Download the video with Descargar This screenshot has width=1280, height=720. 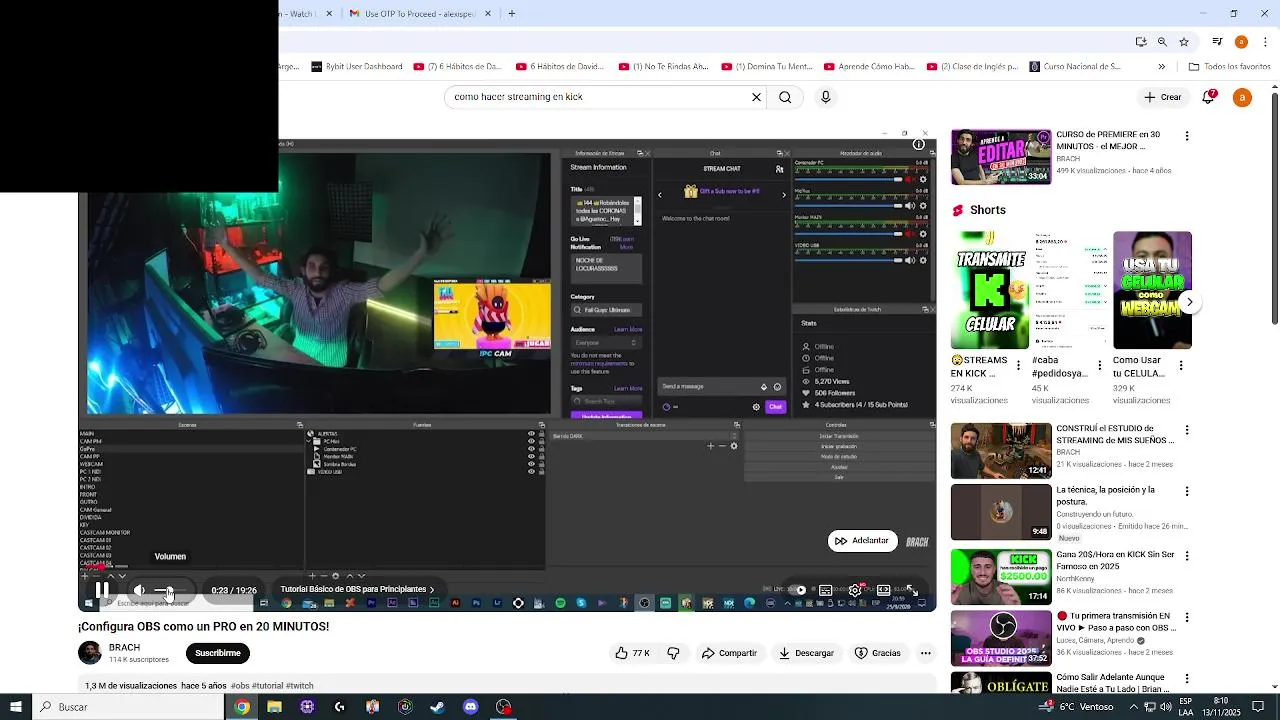[x=807, y=653]
